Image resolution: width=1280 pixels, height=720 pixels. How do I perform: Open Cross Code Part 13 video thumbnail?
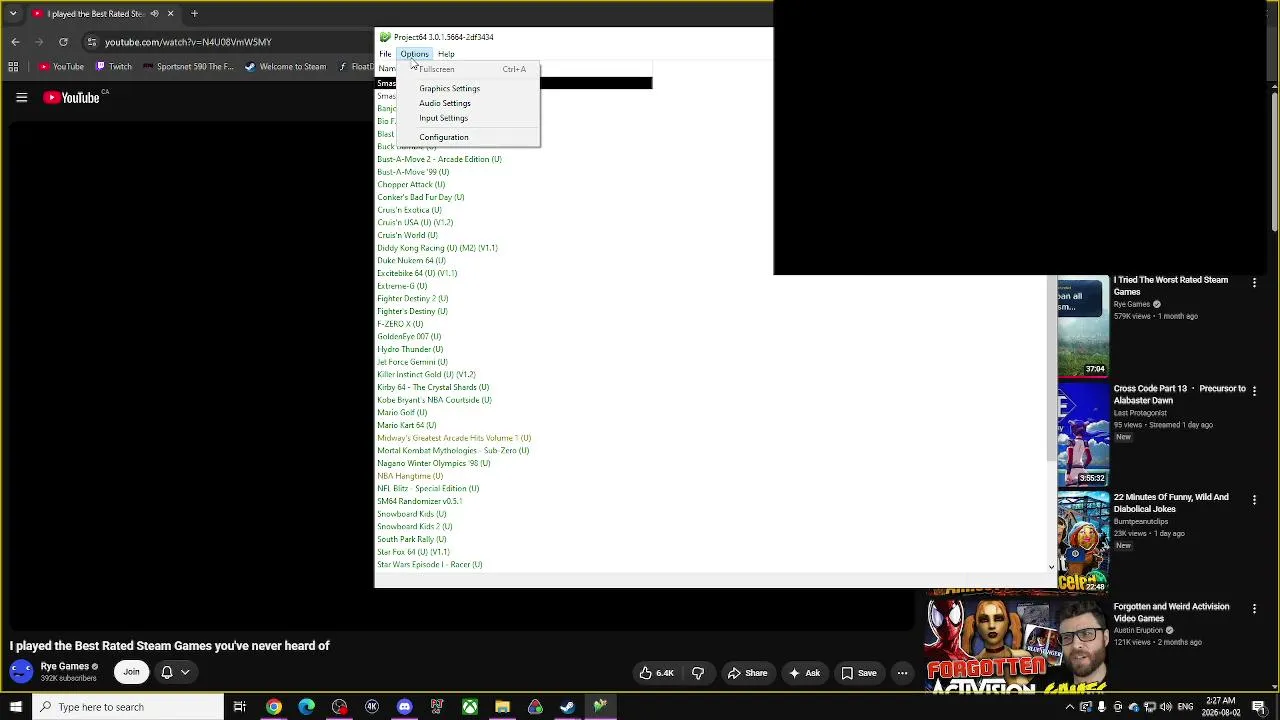[1083, 436]
